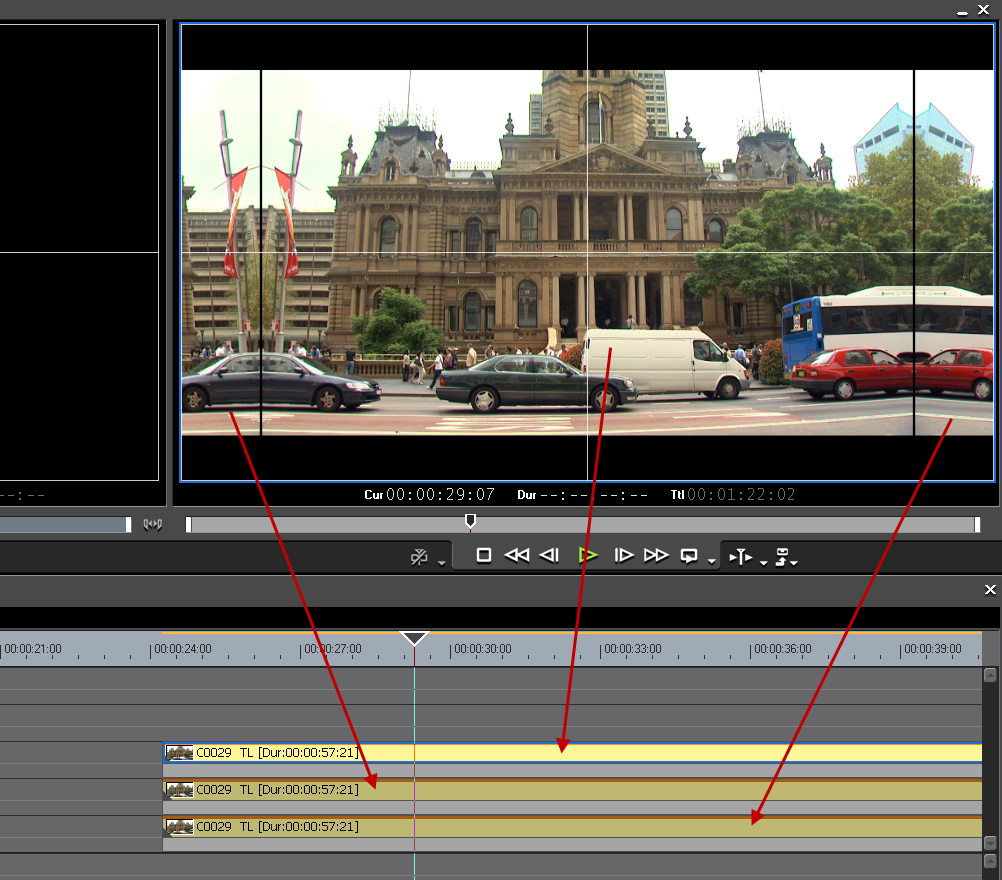This screenshot has height=880, width=1002.
Task: Step back to the previous frame
Action: pyautogui.click(x=549, y=555)
